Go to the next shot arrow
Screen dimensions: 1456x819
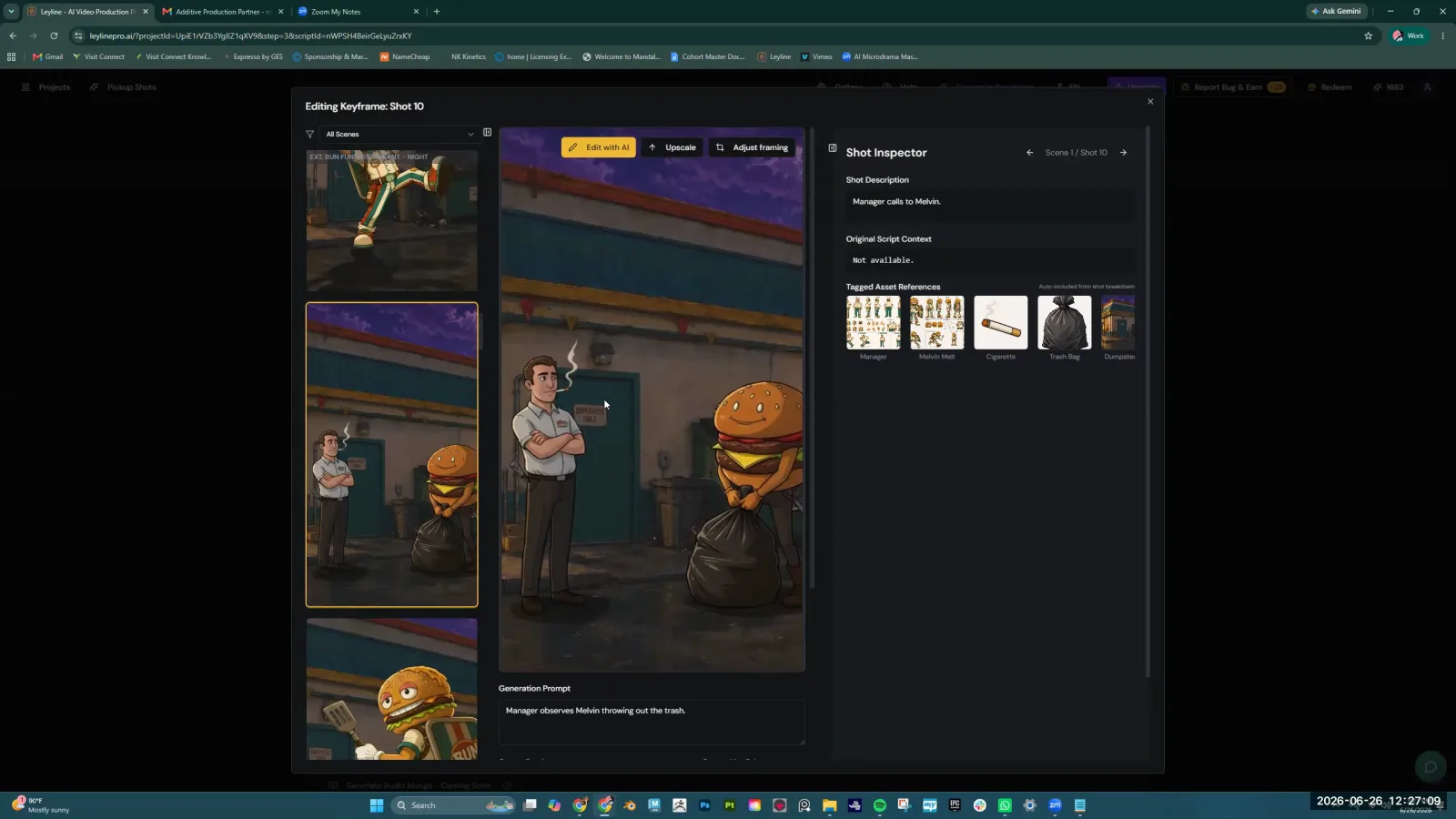[x=1123, y=153]
